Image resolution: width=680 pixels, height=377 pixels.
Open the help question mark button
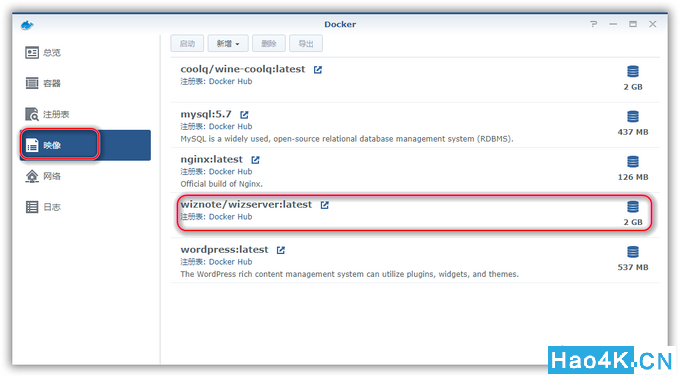coord(594,24)
